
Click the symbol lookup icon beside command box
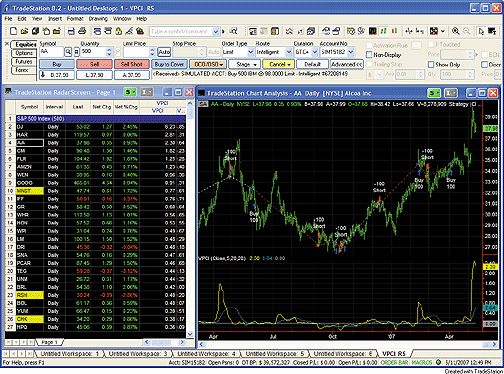click(234, 31)
